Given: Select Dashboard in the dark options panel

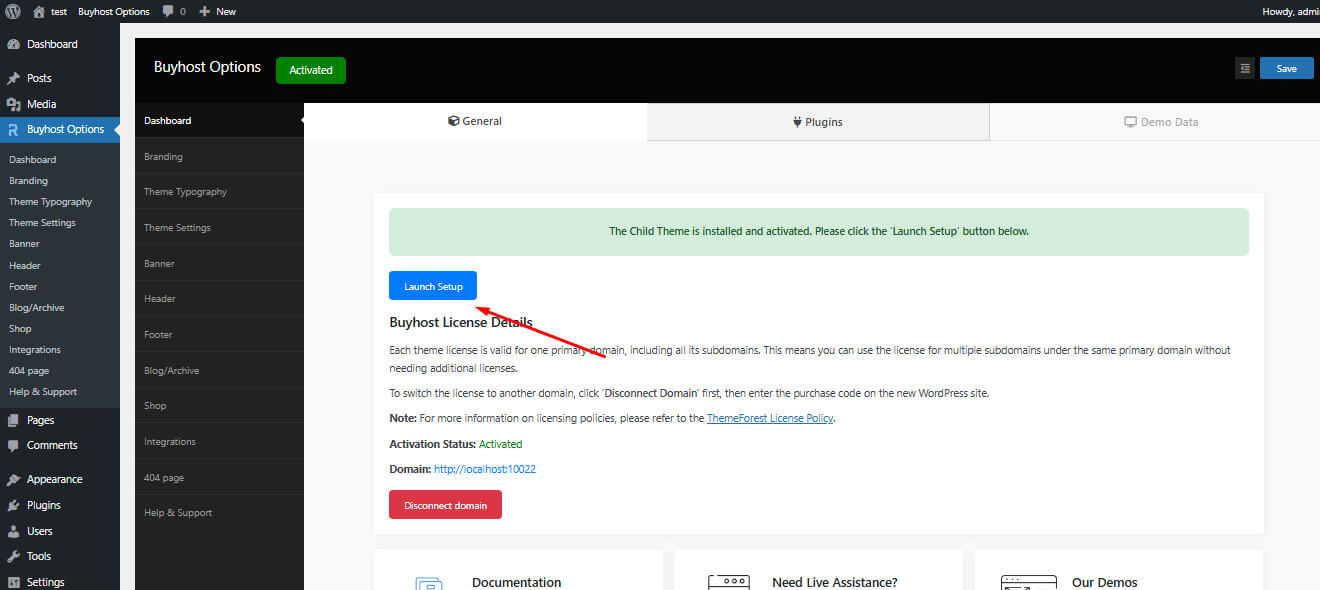Looking at the screenshot, I should (219, 120).
